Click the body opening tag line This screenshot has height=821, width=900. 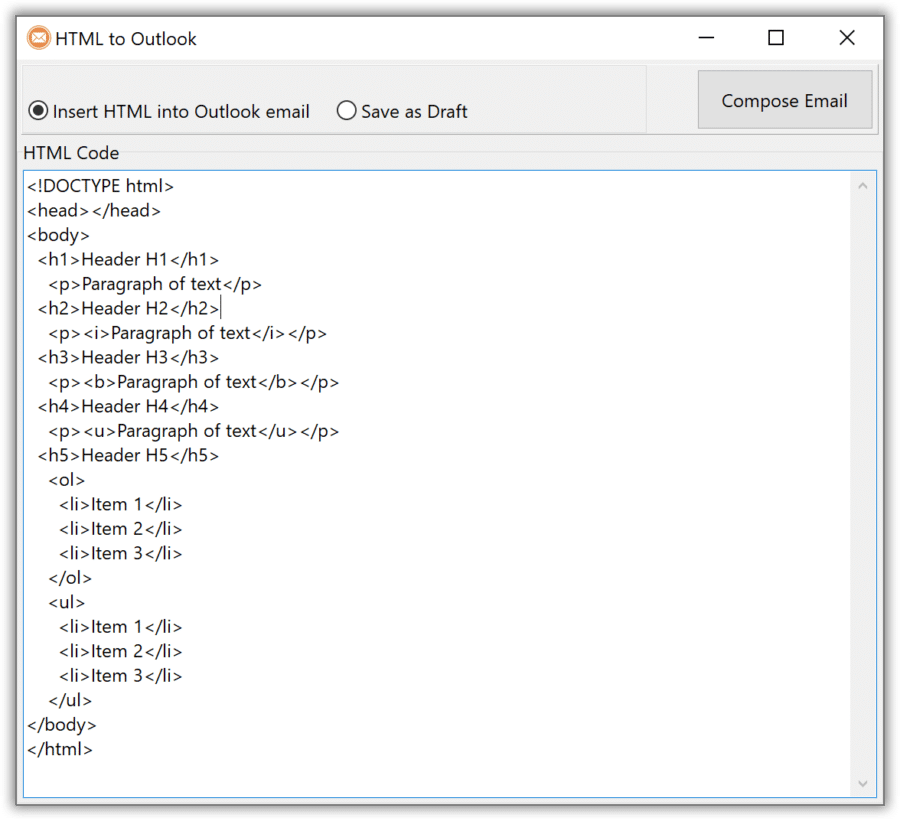tap(57, 234)
